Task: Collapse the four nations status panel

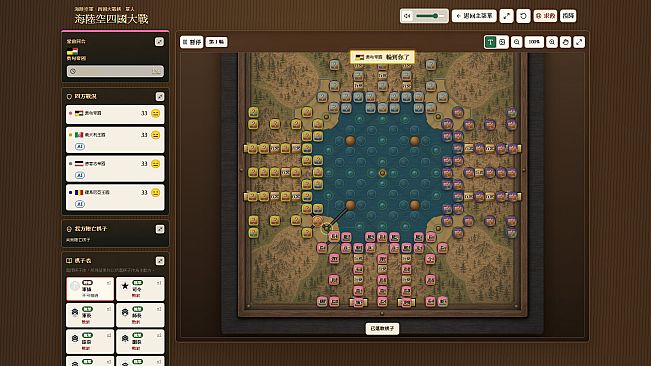Action: pos(160,96)
